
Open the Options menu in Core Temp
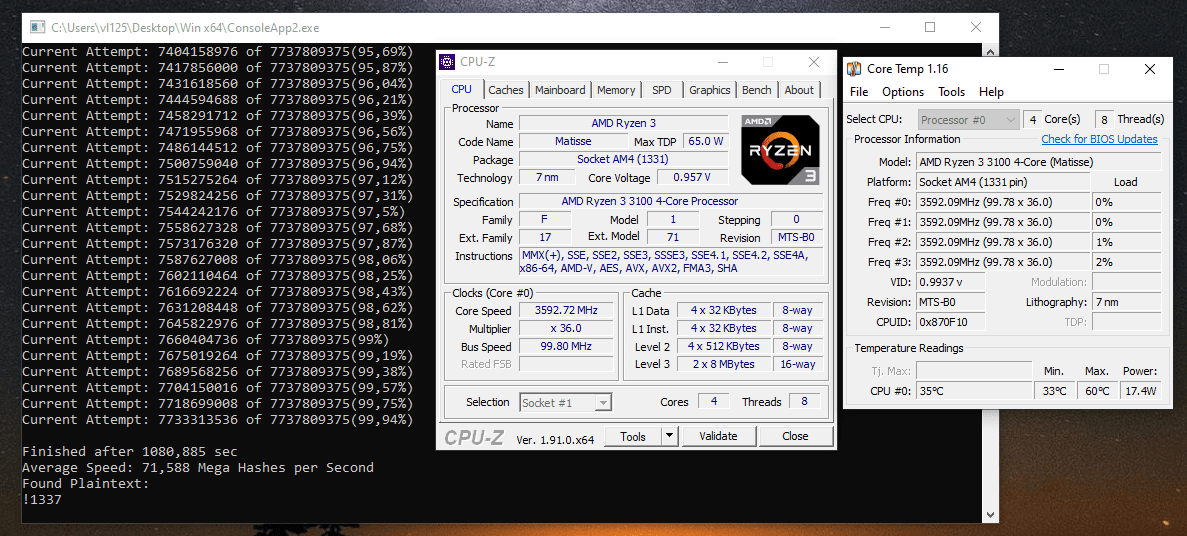(x=903, y=92)
